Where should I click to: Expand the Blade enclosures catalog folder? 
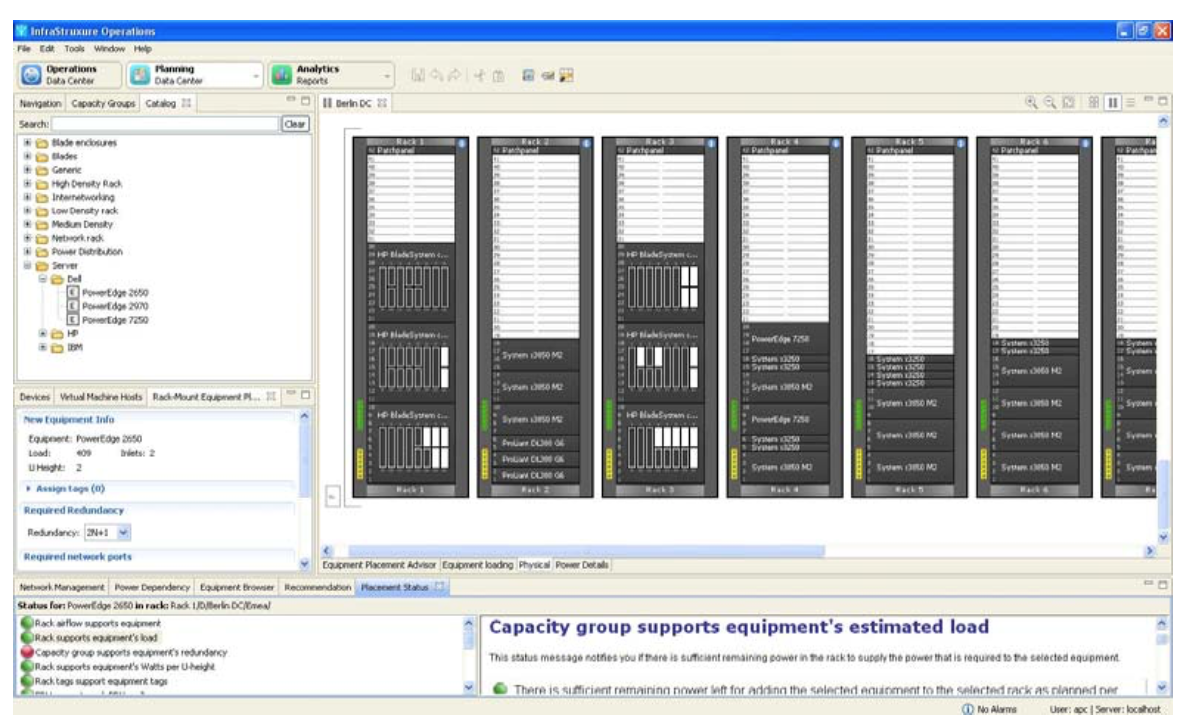click(27, 143)
